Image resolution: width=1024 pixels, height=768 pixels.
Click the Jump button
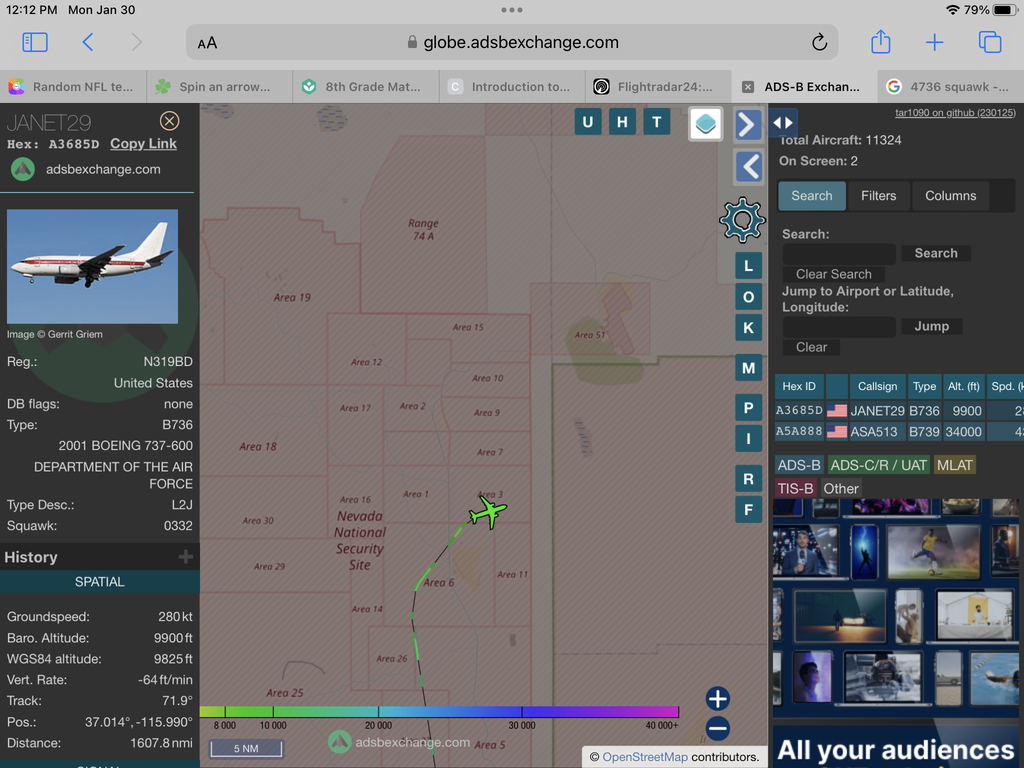931,327
